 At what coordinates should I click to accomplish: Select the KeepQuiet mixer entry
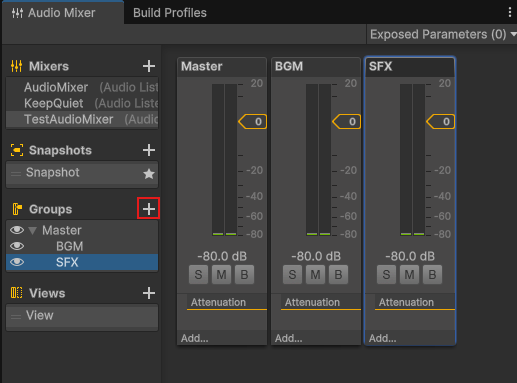click(x=82, y=103)
